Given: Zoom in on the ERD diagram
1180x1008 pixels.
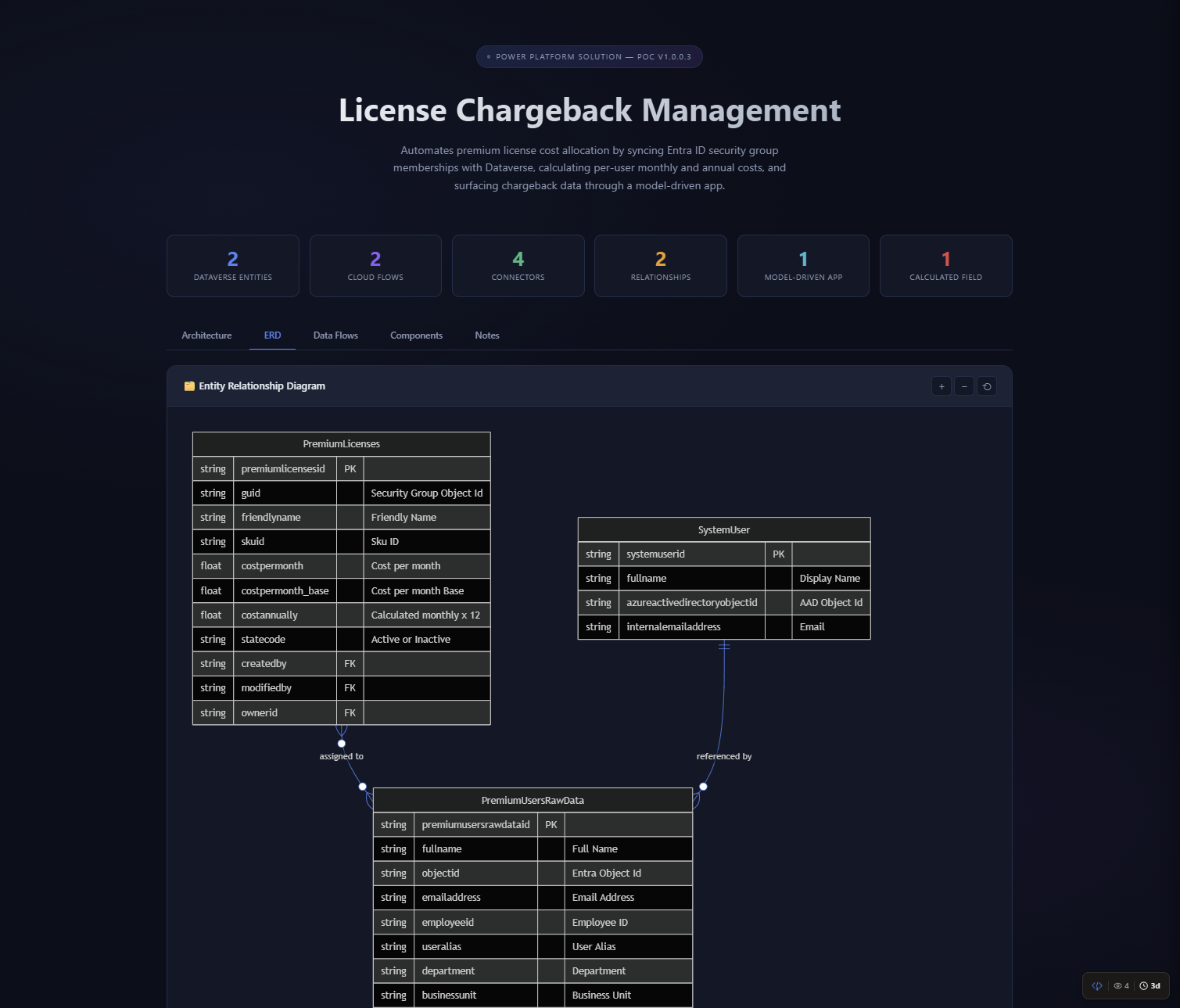Looking at the screenshot, I should pos(941,386).
